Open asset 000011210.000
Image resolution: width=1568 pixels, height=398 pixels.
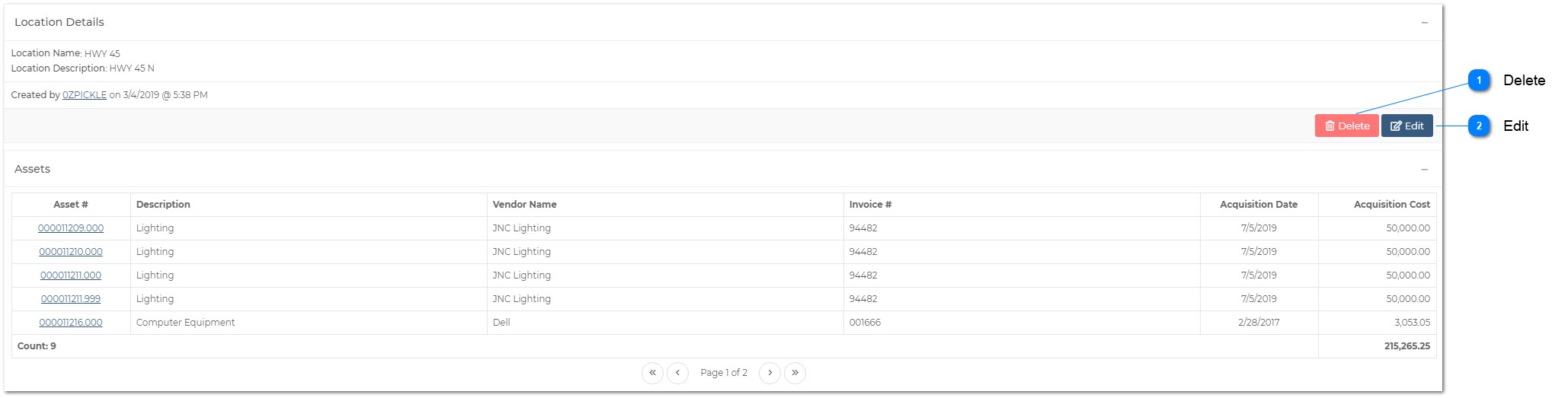coord(71,251)
